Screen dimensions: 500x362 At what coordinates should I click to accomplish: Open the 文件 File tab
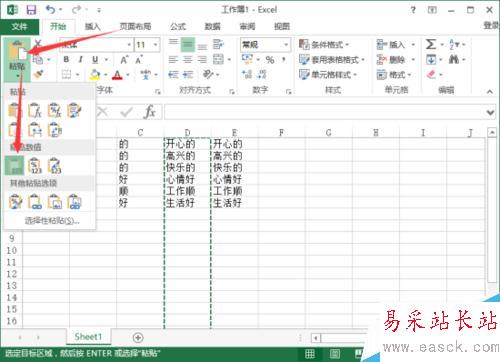19,27
